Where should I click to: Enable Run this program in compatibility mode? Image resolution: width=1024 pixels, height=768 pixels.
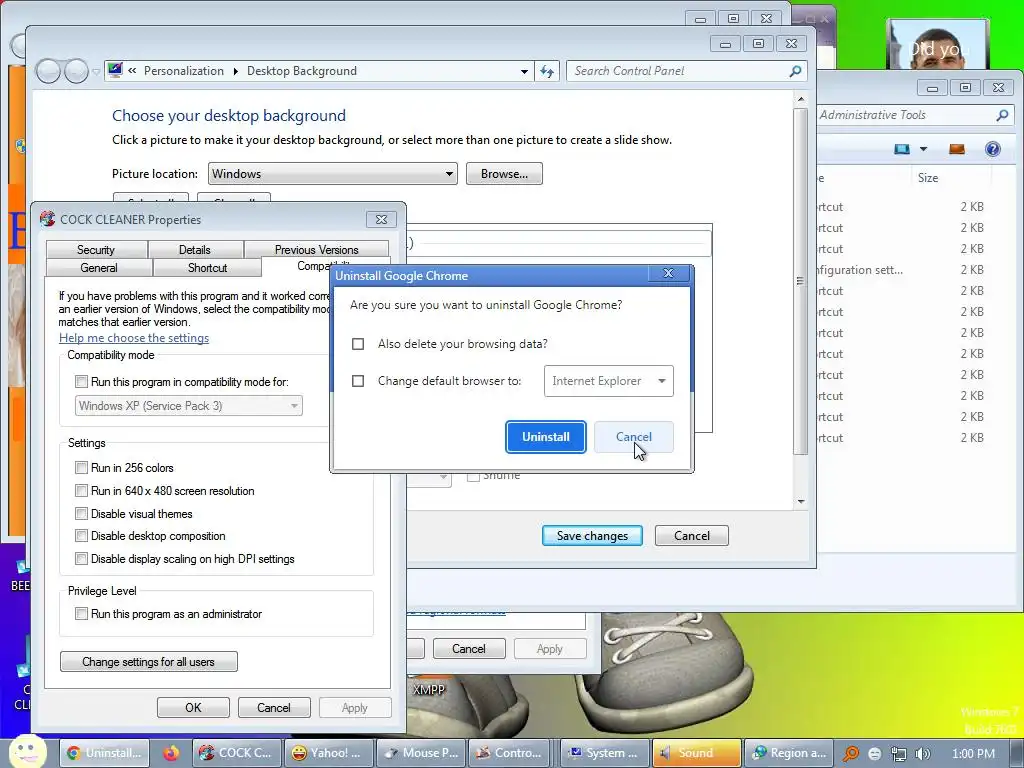pos(82,381)
